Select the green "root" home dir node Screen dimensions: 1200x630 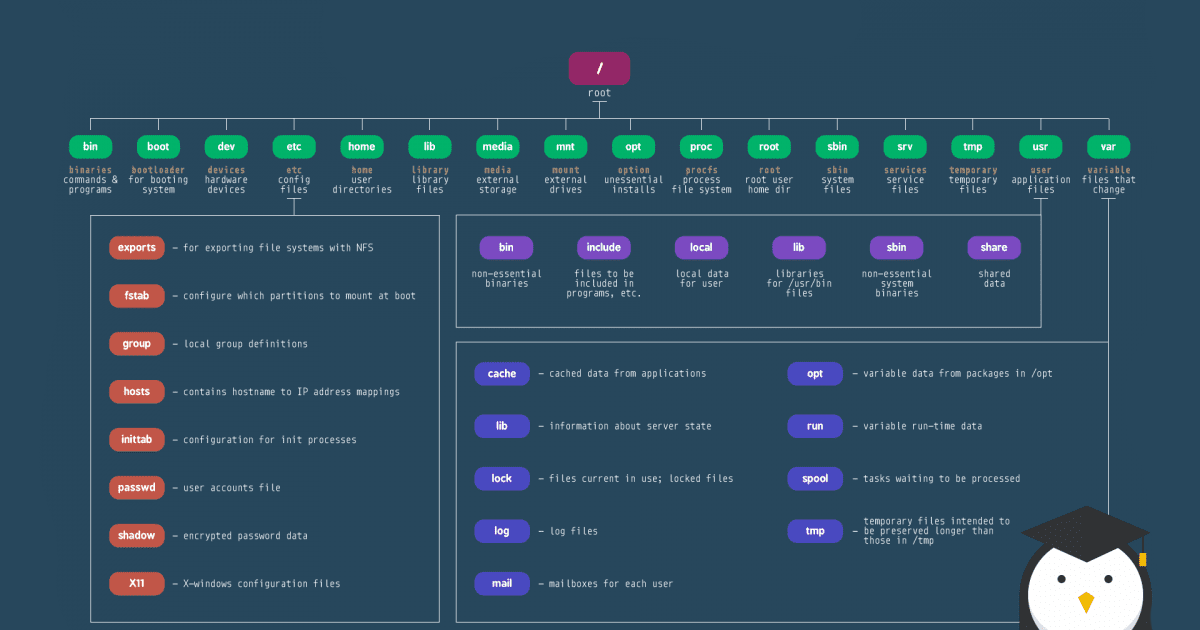769,147
